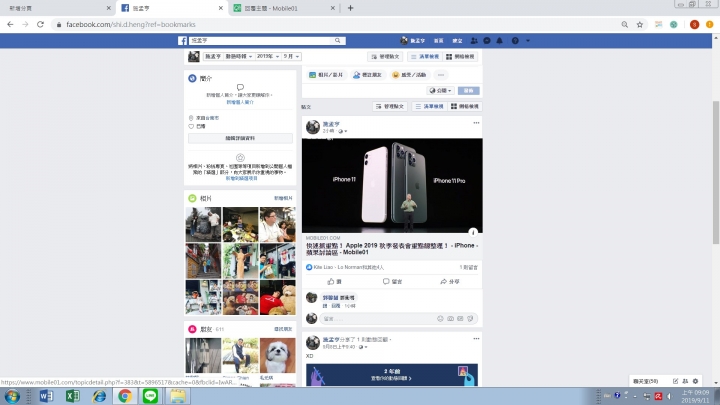
Task: Bookmark this page with the star icon
Action: tap(640, 24)
